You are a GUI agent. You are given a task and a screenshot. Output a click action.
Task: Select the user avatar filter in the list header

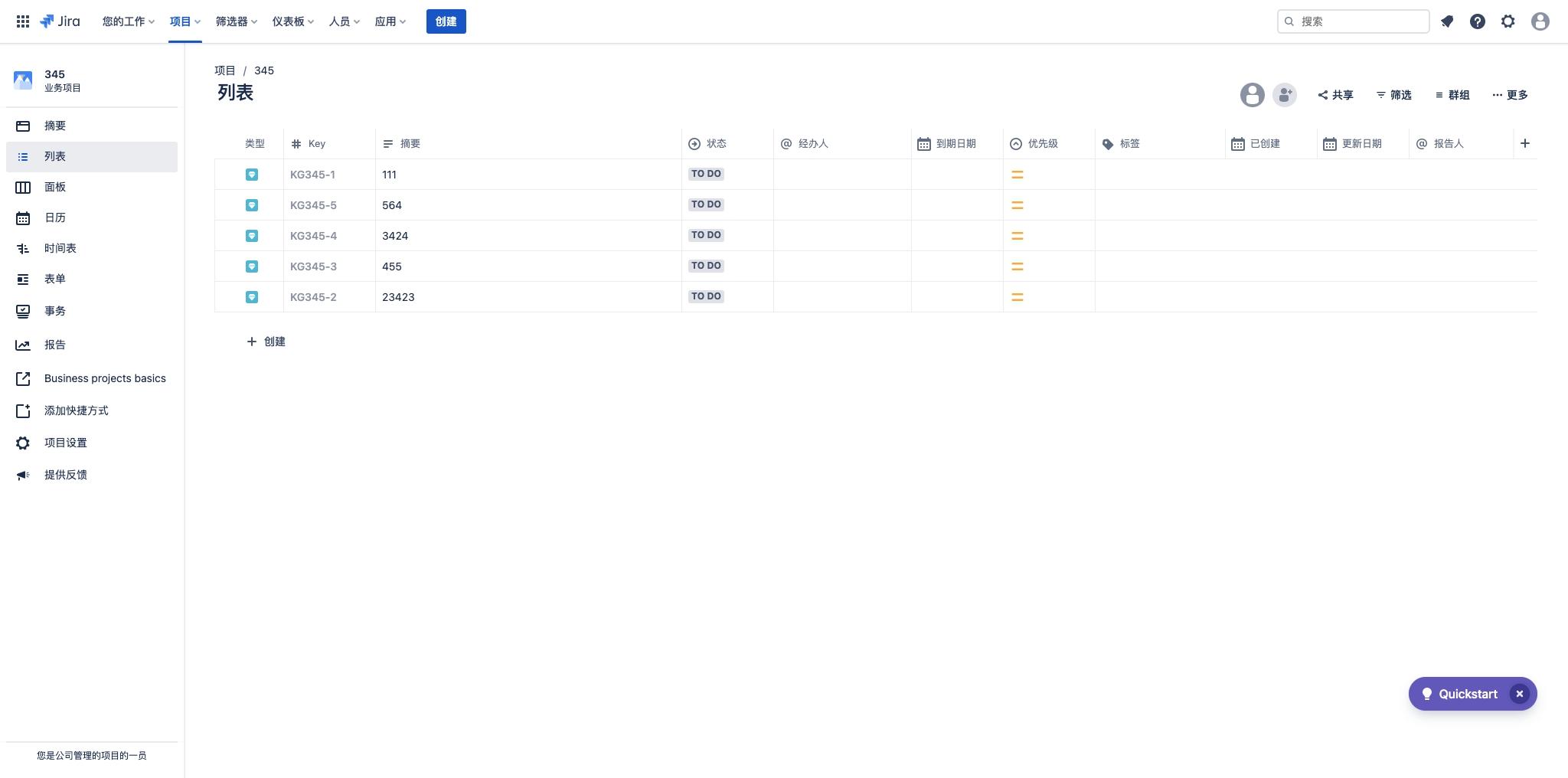coord(1253,95)
